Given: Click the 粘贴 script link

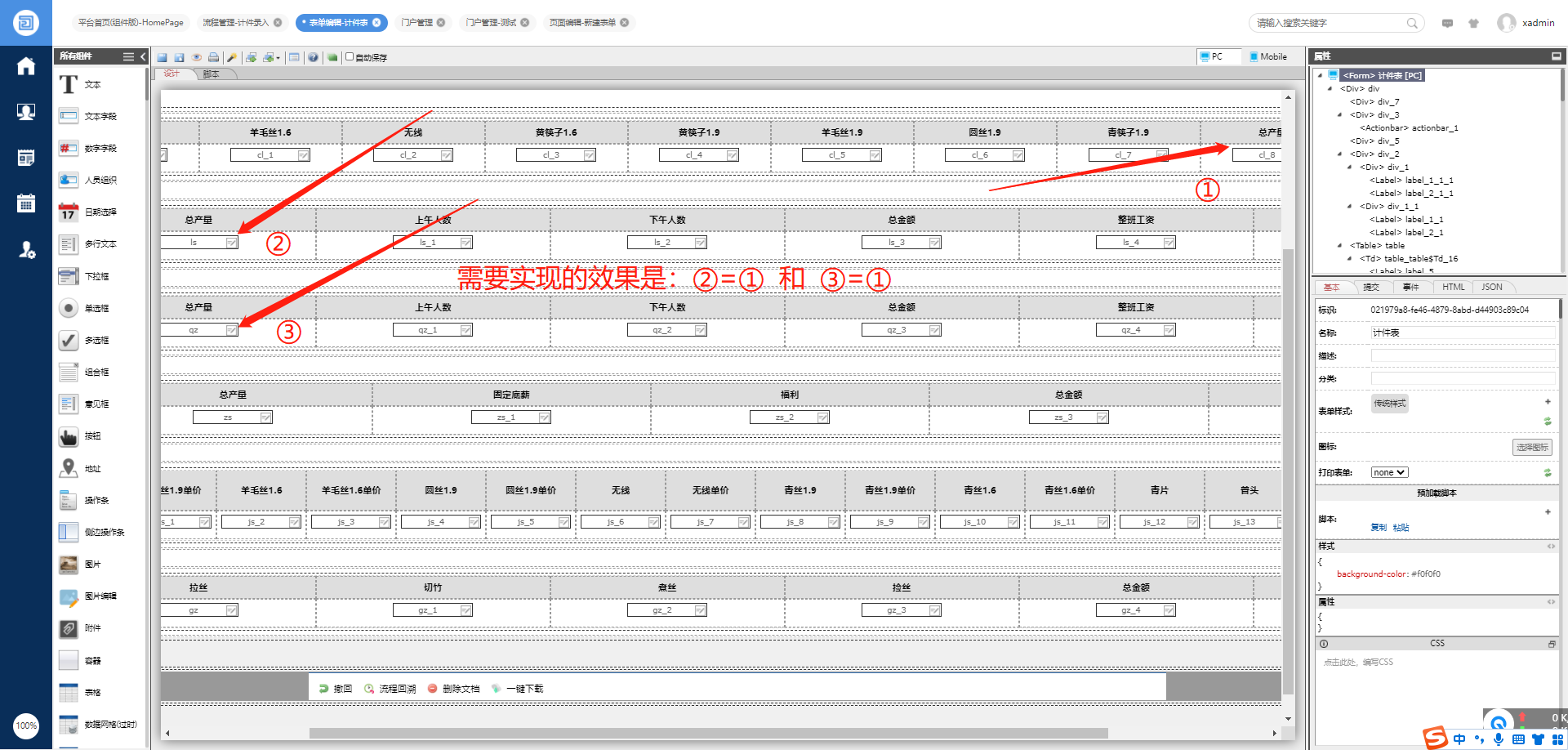Looking at the screenshot, I should (x=1401, y=528).
